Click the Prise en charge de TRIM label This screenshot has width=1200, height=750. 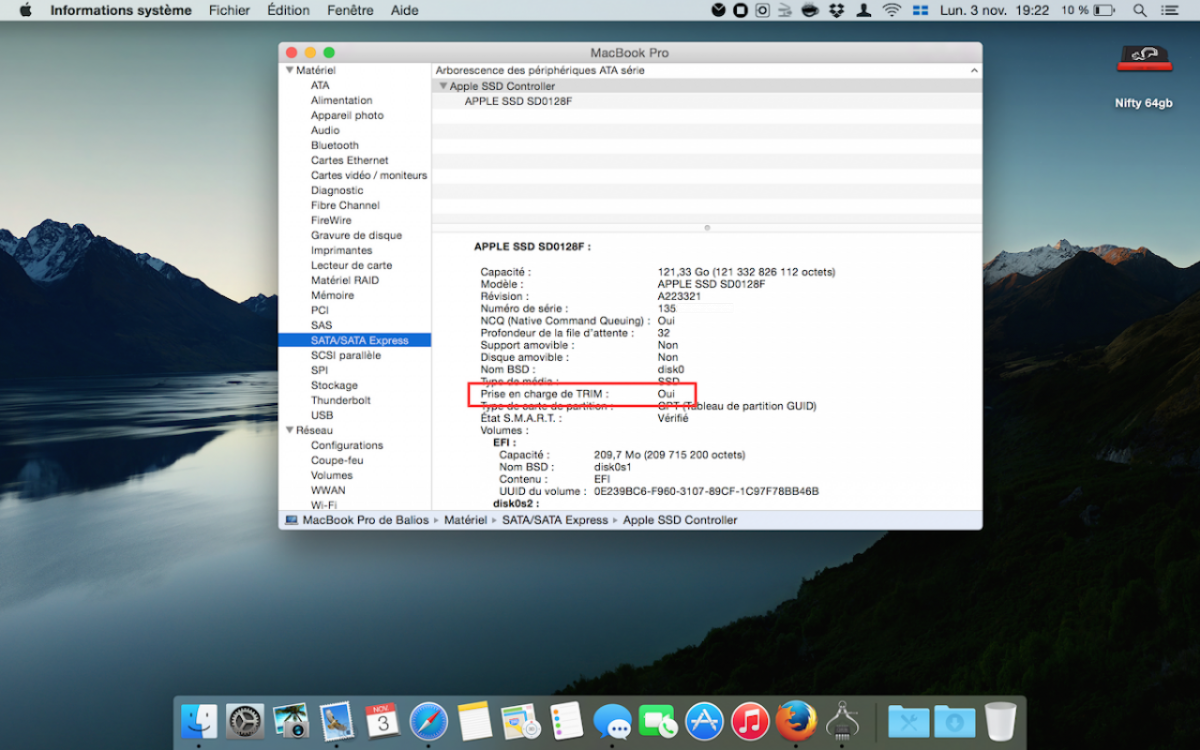point(545,394)
